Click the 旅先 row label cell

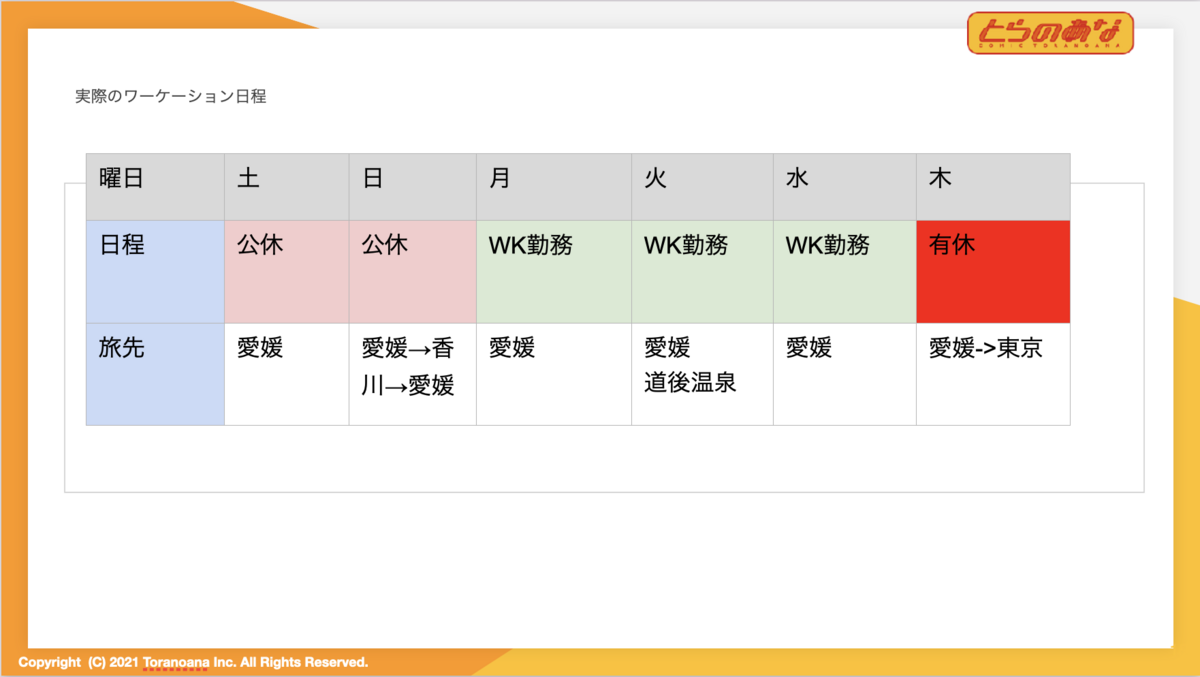click(x=155, y=374)
